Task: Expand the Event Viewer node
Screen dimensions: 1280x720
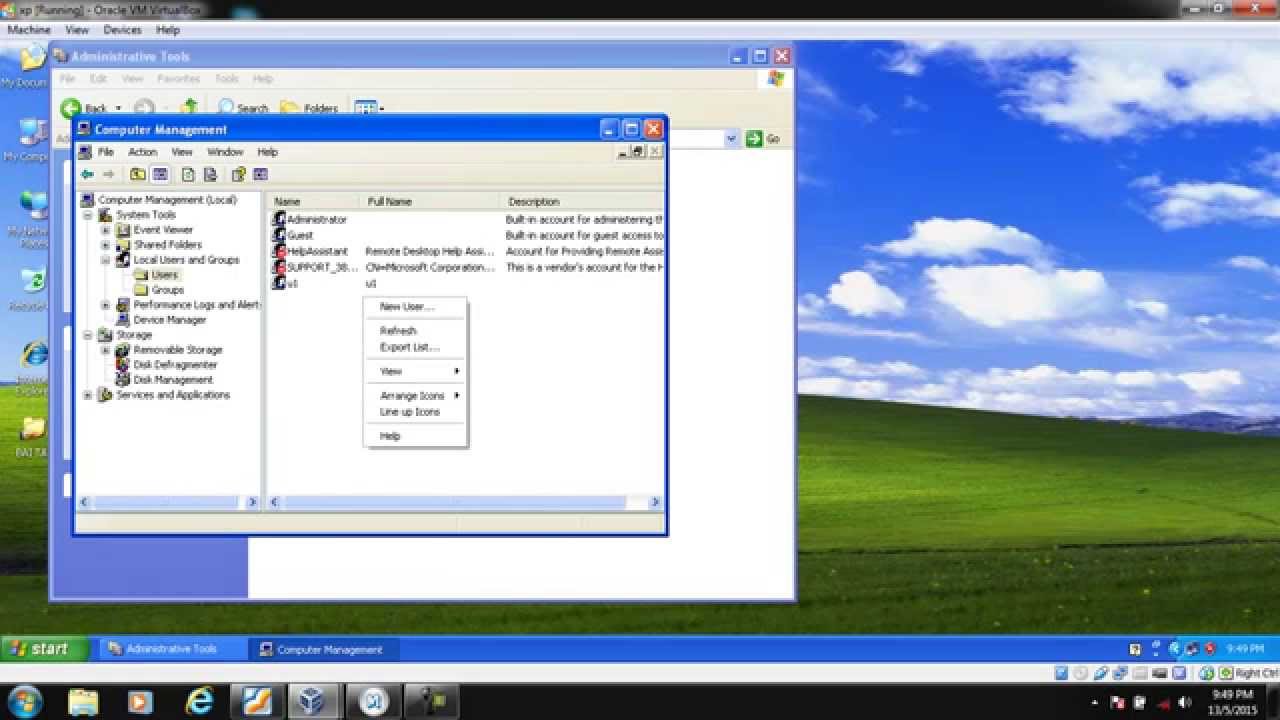Action: [106, 230]
